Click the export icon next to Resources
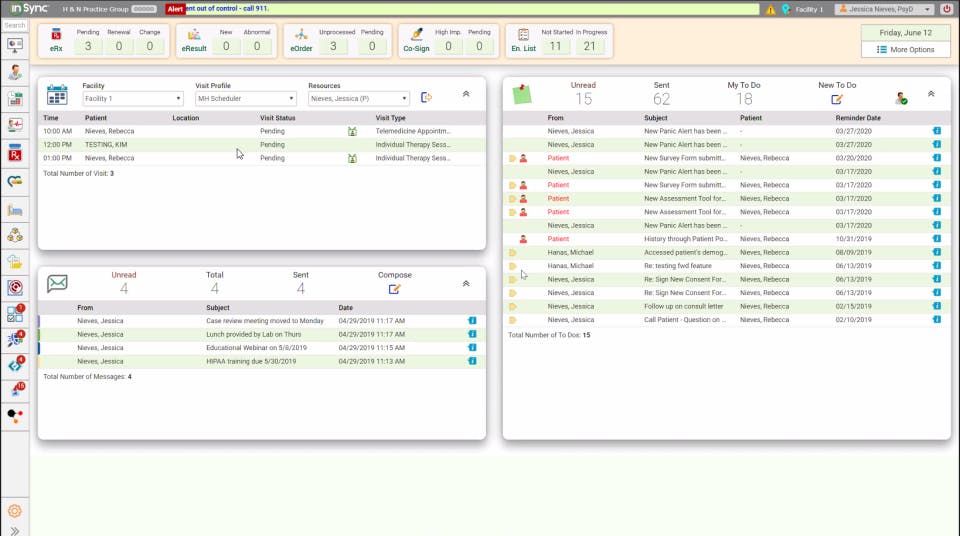Image resolution: width=960 pixels, height=536 pixels. (426, 97)
